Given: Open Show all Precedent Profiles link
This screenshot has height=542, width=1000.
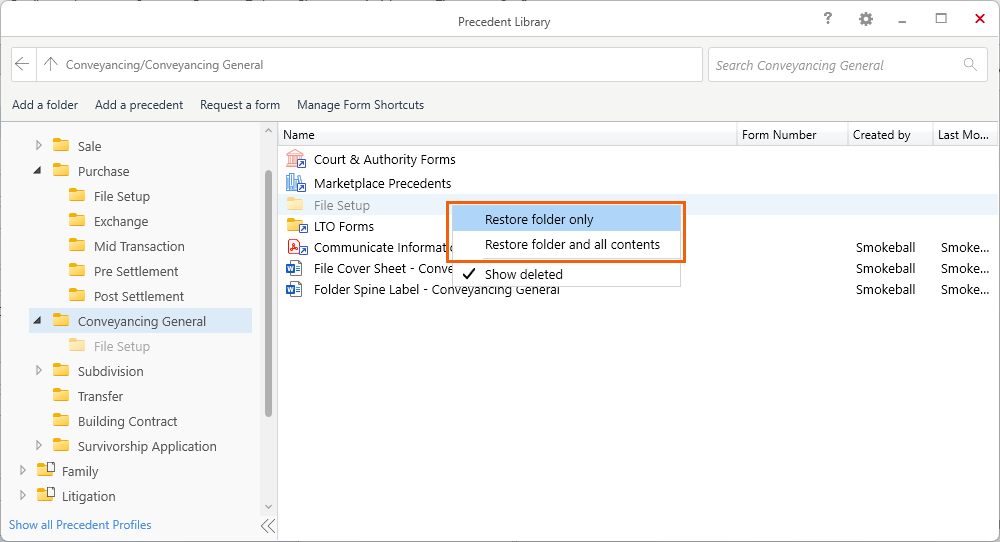Looking at the screenshot, I should point(80,525).
